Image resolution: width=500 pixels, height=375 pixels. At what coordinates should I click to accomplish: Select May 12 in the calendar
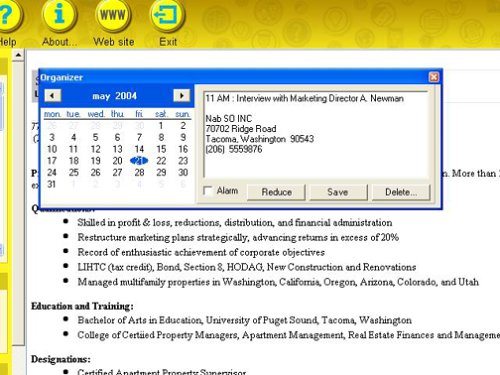[96, 149]
